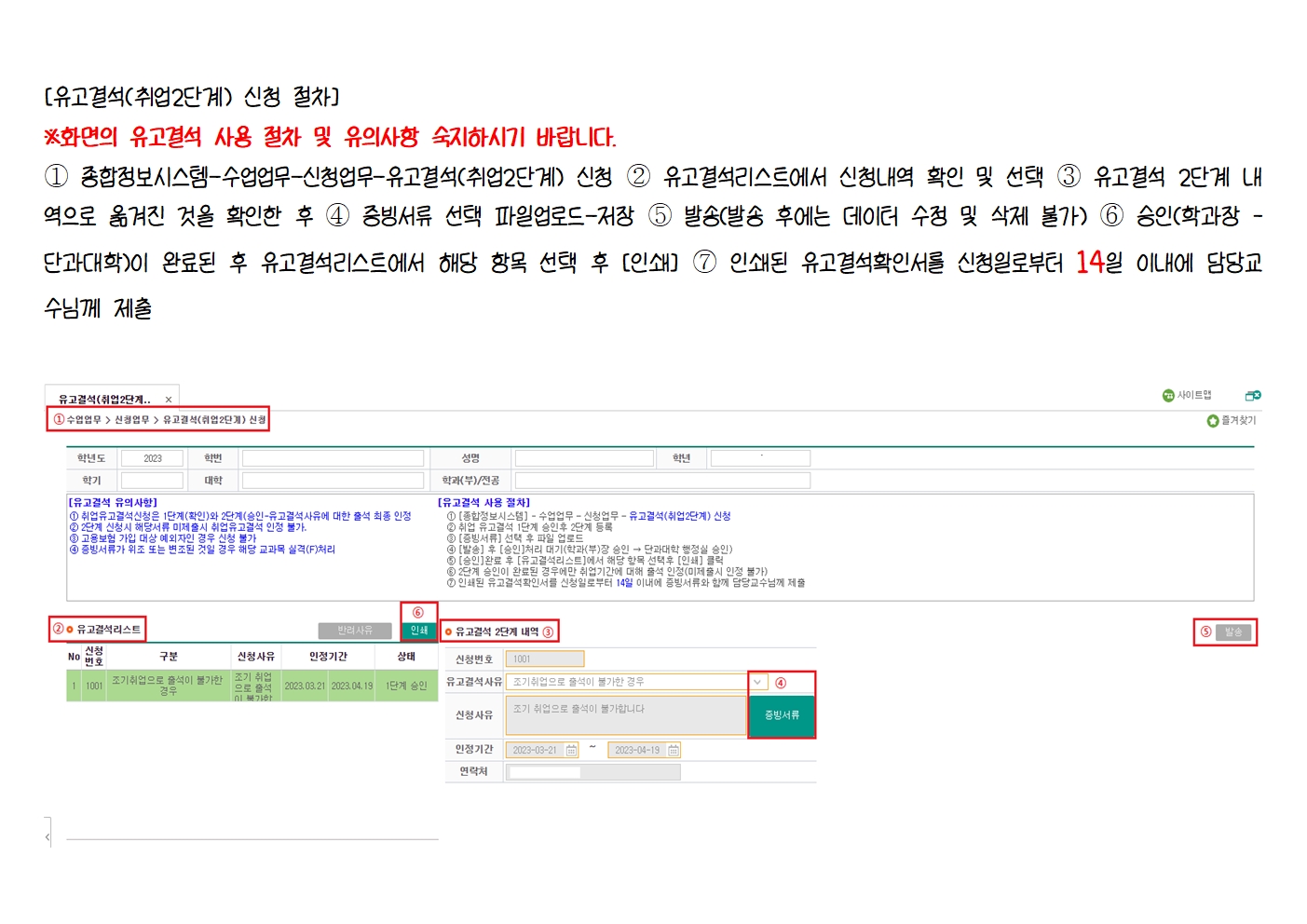1307x924 pixels.
Task: Click the close-all-windows icon at top right
Action: (x=1253, y=396)
